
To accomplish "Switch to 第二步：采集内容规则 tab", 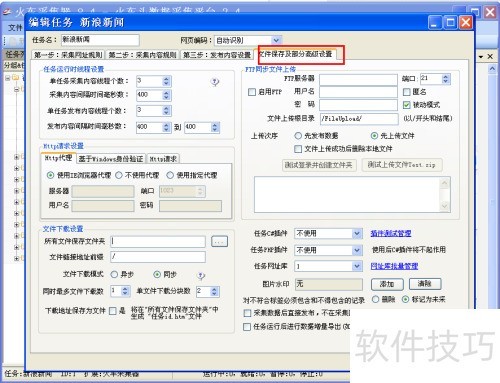I will (x=143, y=55).
